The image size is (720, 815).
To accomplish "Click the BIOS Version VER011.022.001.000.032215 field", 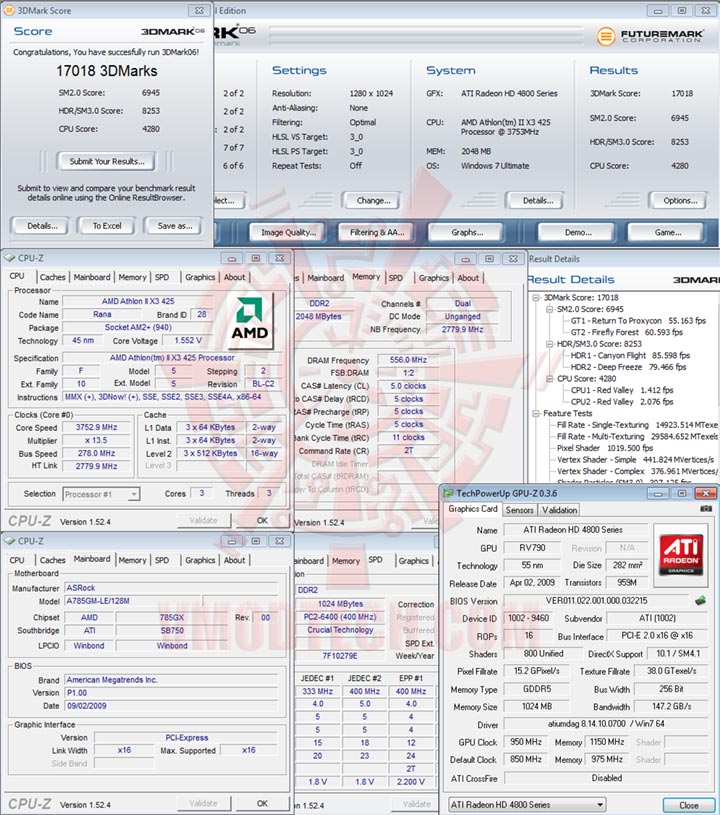I will [596, 601].
